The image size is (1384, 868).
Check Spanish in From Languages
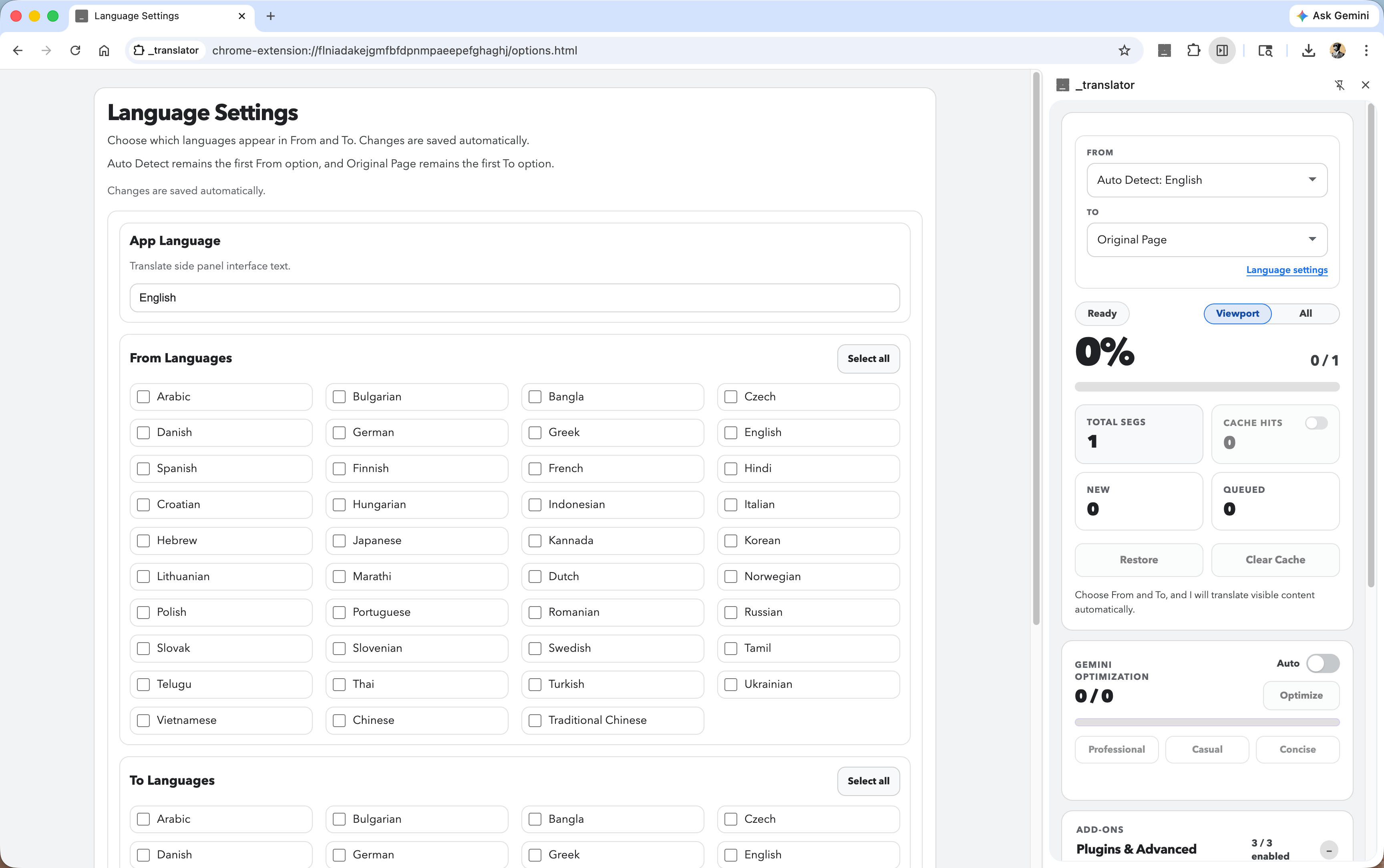(x=143, y=468)
